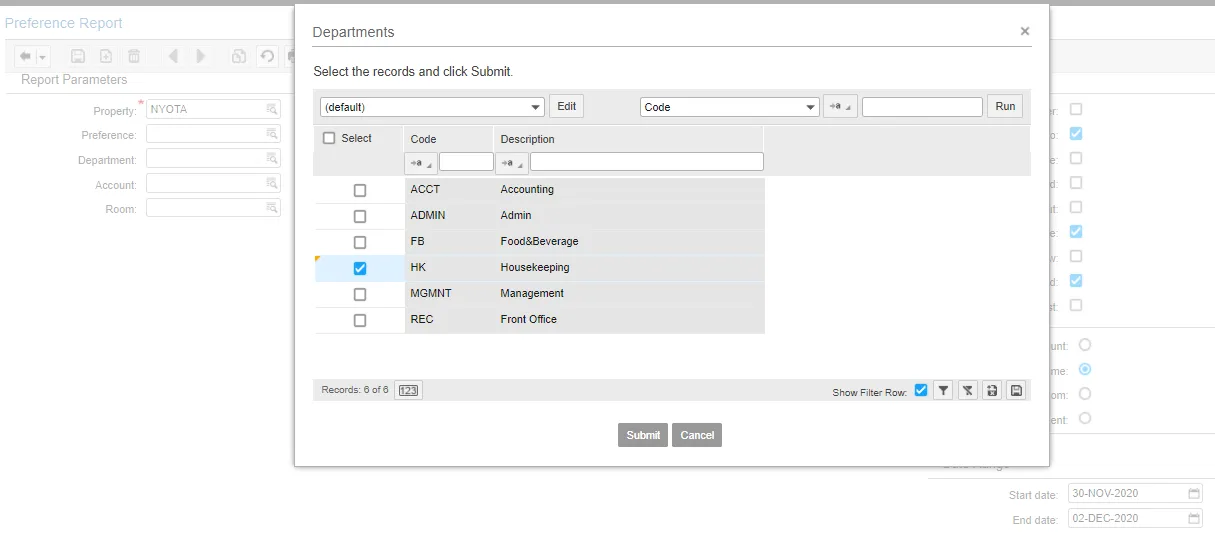1215x538 pixels.
Task: Open dropdown arrow beside the back arrow
Action: click(x=42, y=57)
